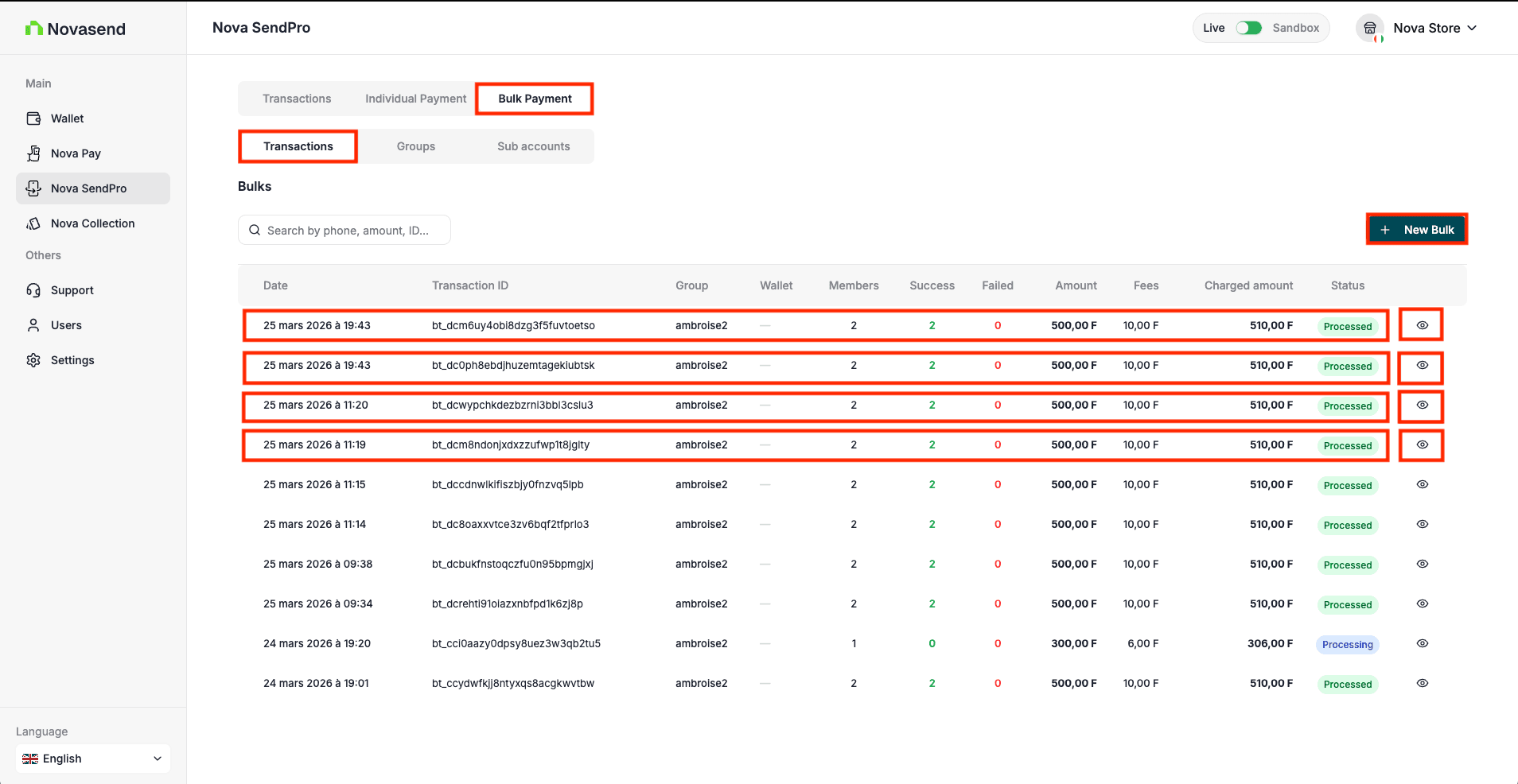Switch to Individual Payment tab
The height and width of the screenshot is (784, 1518).
pyautogui.click(x=415, y=99)
